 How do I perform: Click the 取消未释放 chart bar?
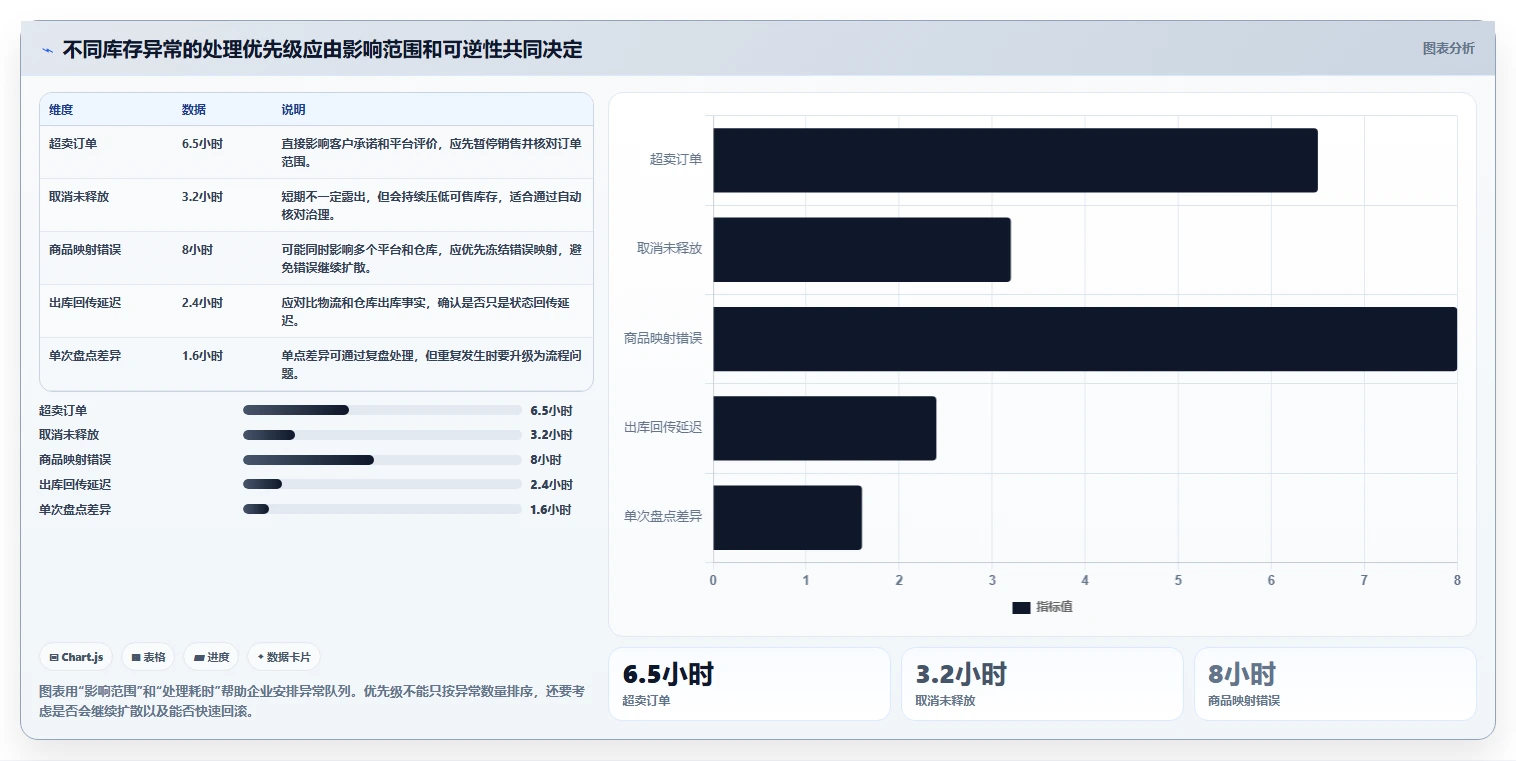[862, 249]
